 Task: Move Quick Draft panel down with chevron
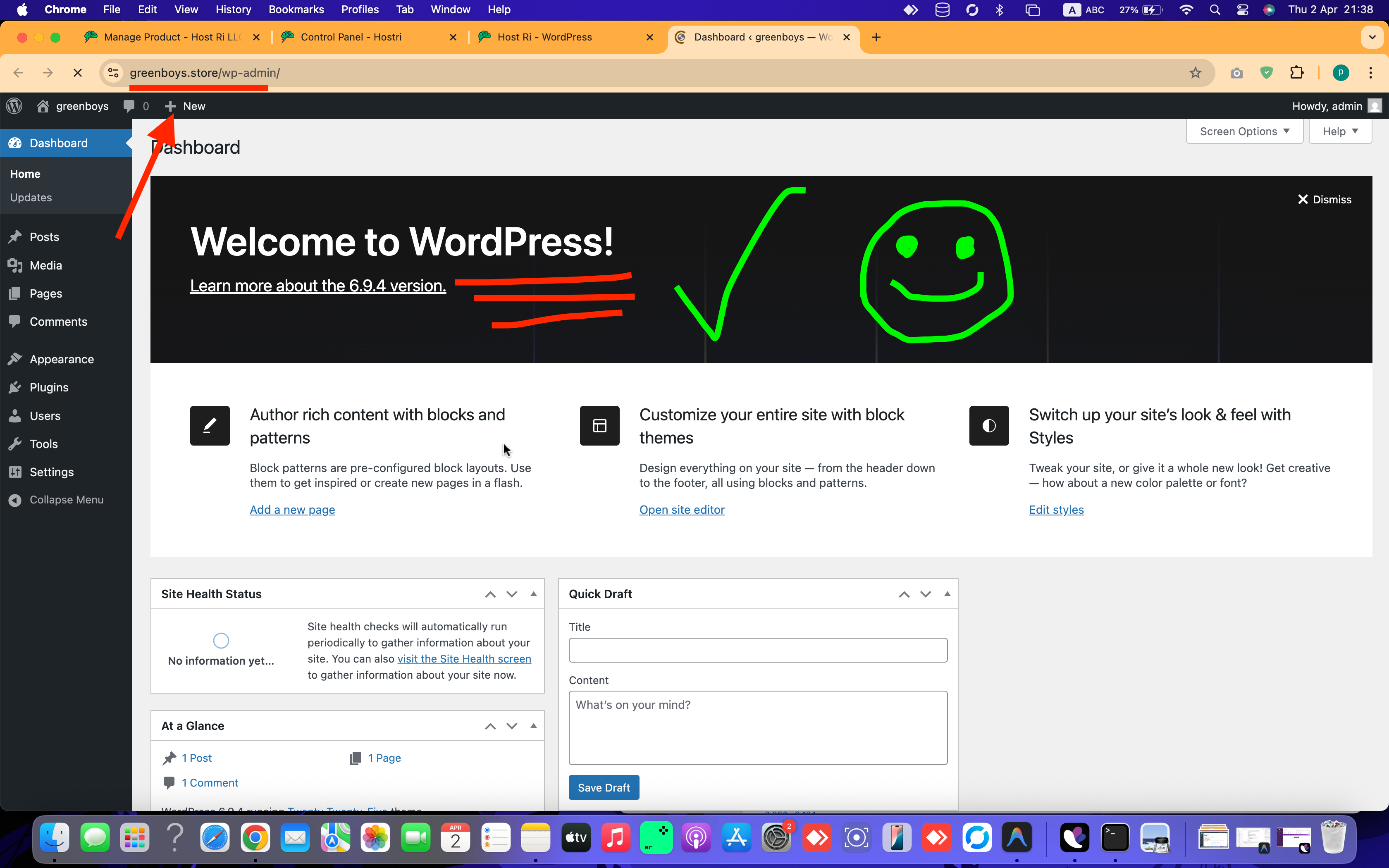click(x=925, y=594)
